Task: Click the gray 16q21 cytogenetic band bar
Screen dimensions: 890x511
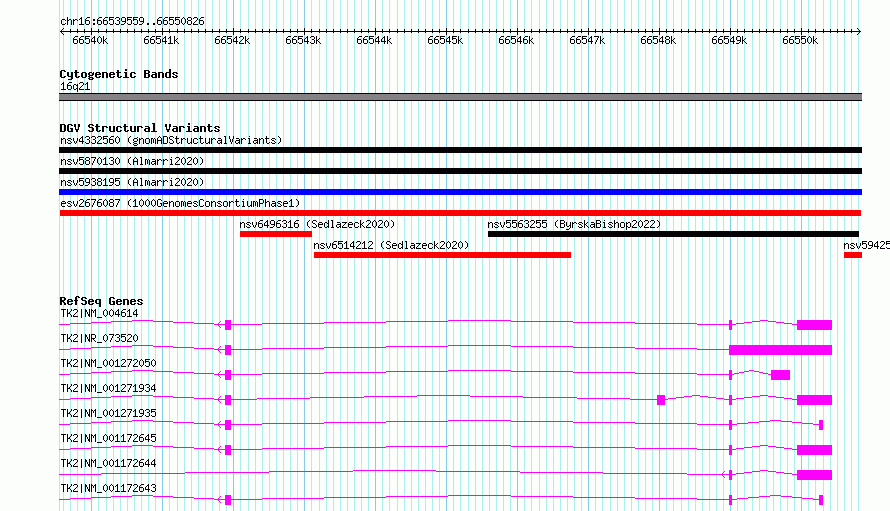Action: pyautogui.click(x=460, y=97)
